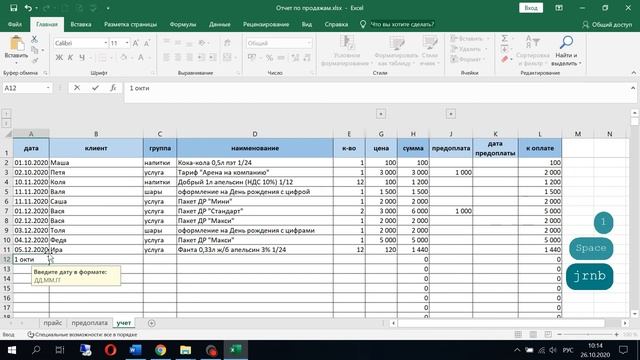Switch to the Справка tab
This screenshot has height=360, width=640.
pos(336,24)
